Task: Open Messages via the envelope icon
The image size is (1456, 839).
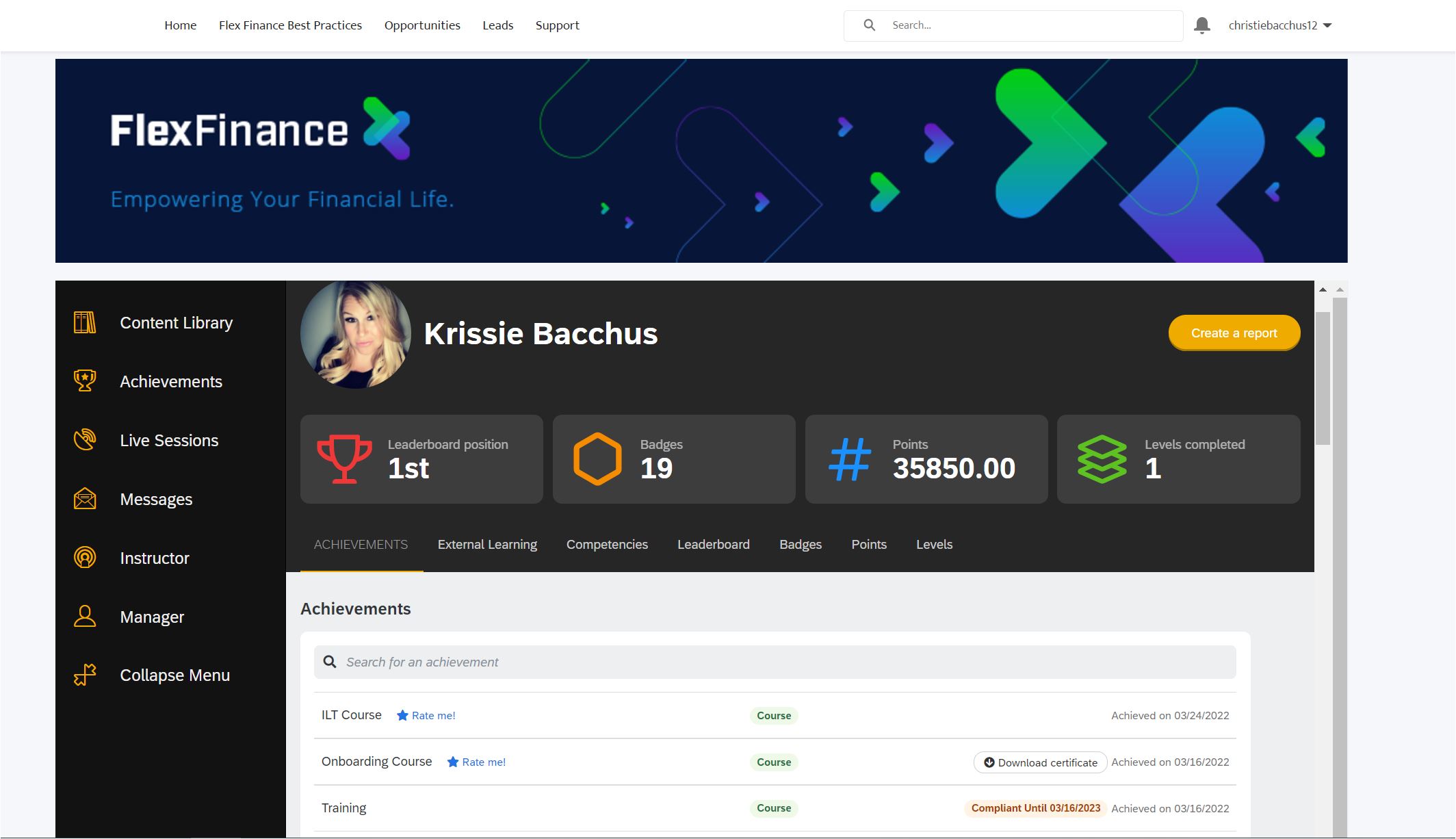Action: (x=83, y=499)
